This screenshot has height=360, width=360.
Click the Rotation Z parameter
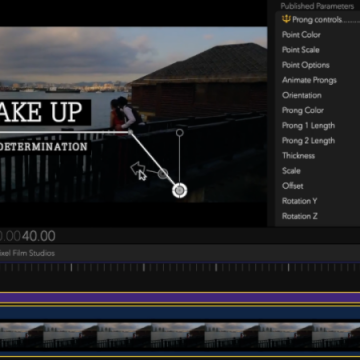click(x=299, y=216)
